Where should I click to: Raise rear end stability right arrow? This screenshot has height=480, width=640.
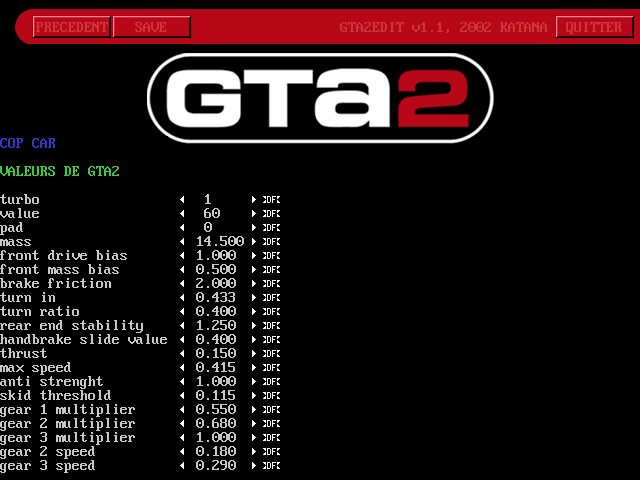253,325
